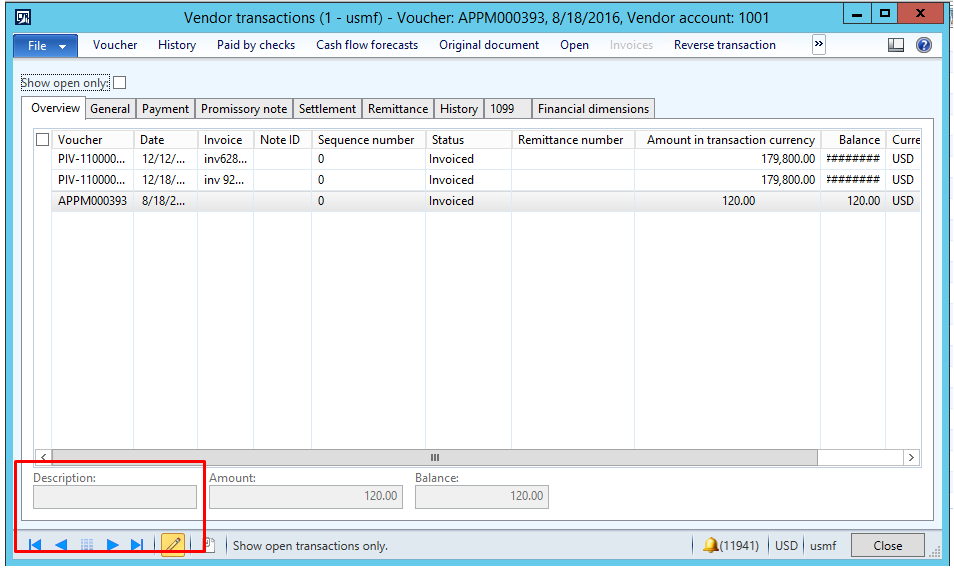Open the Financial dimensions tab
This screenshot has width=954, height=572.
point(593,109)
